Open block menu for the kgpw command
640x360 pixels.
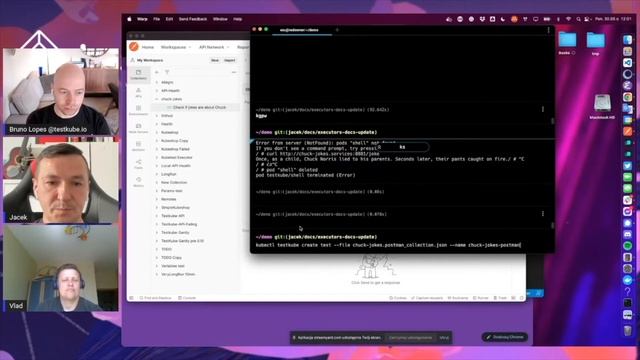coord(542,109)
